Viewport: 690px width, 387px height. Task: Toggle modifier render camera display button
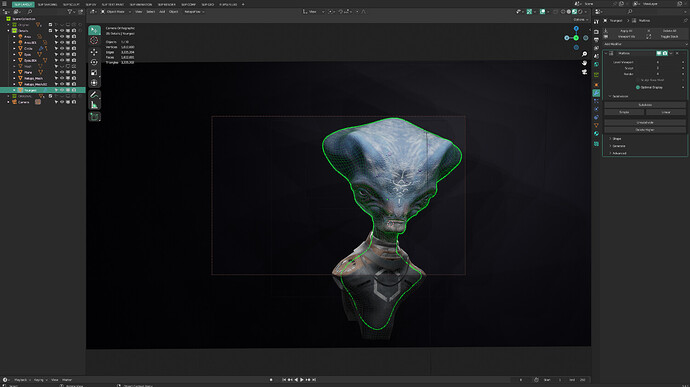pos(664,53)
